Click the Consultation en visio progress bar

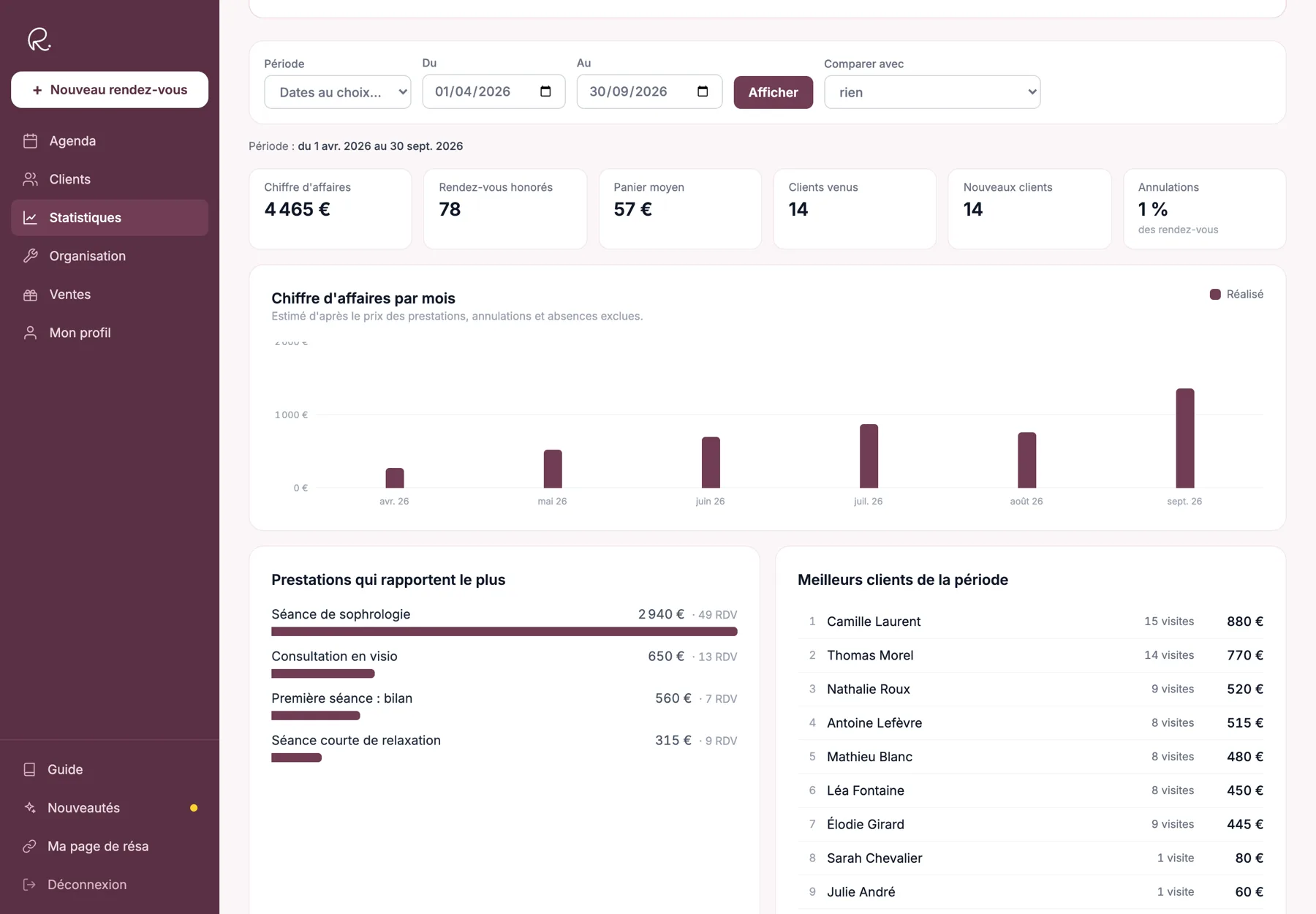click(323, 673)
